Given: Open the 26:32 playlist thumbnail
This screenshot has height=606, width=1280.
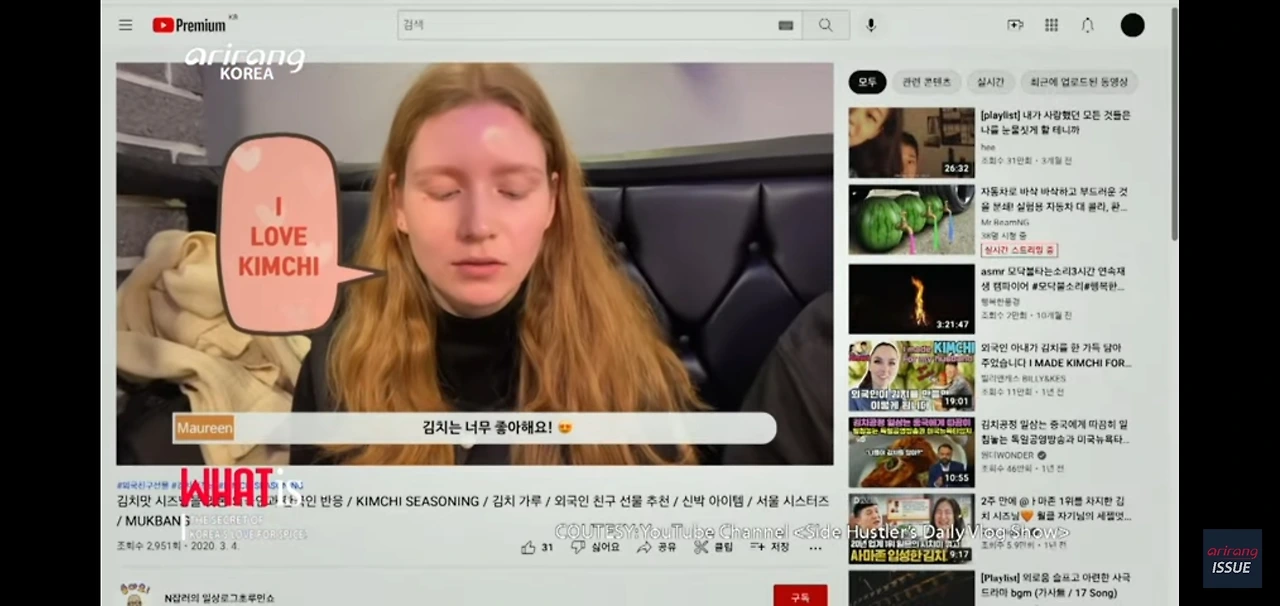Looking at the screenshot, I should point(911,143).
